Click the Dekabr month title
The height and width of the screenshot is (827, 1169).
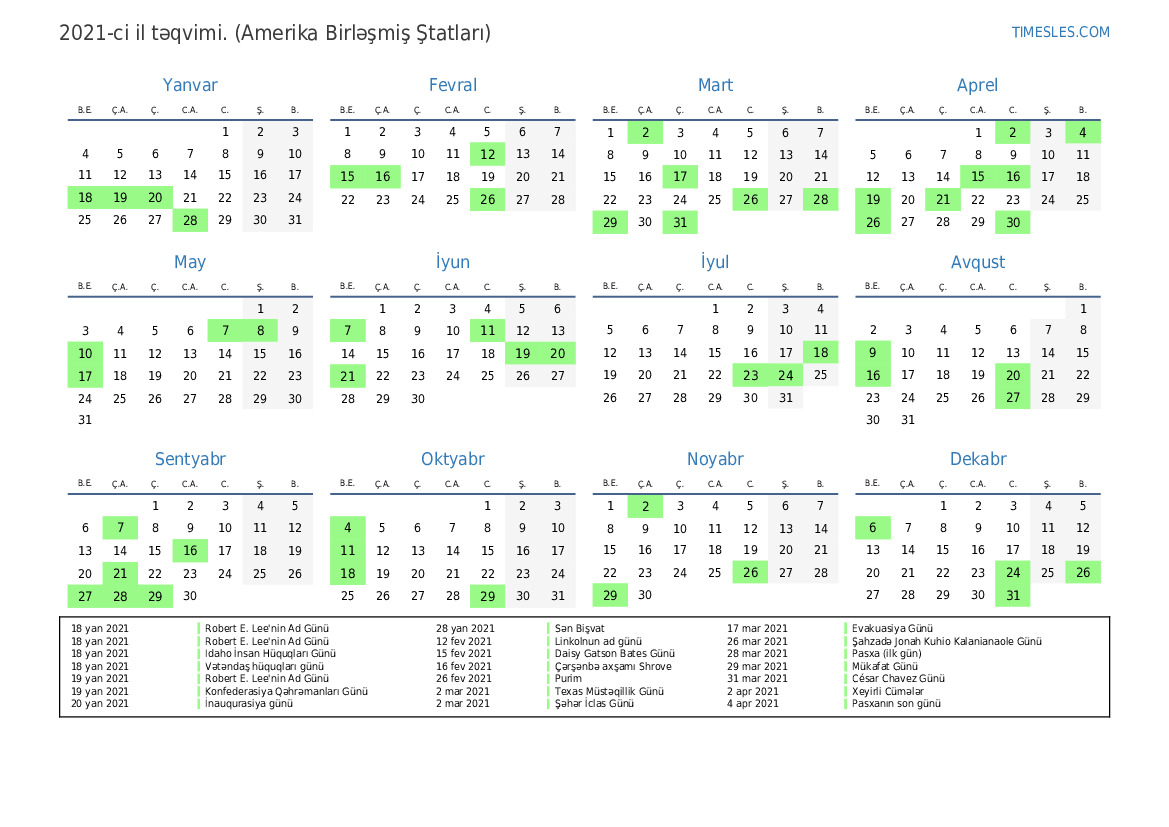pos(977,460)
